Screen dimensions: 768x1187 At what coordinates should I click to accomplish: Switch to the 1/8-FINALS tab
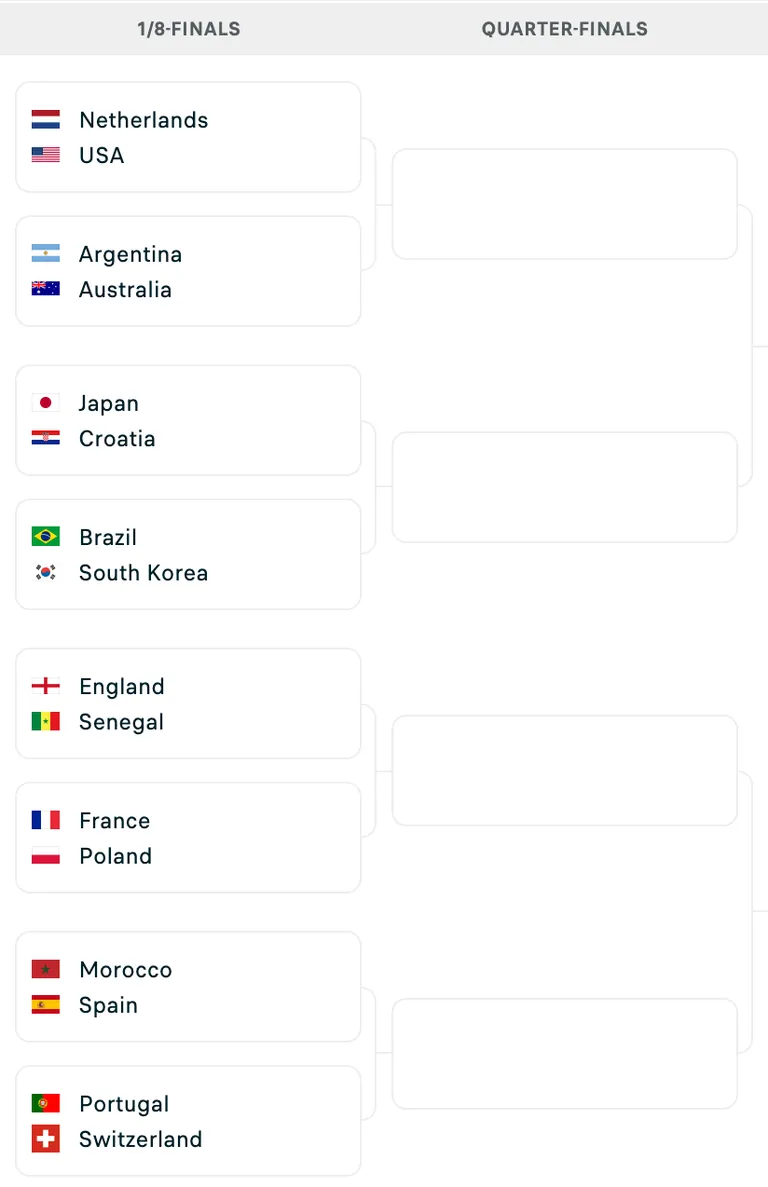pyautogui.click(x=188, y=29)
